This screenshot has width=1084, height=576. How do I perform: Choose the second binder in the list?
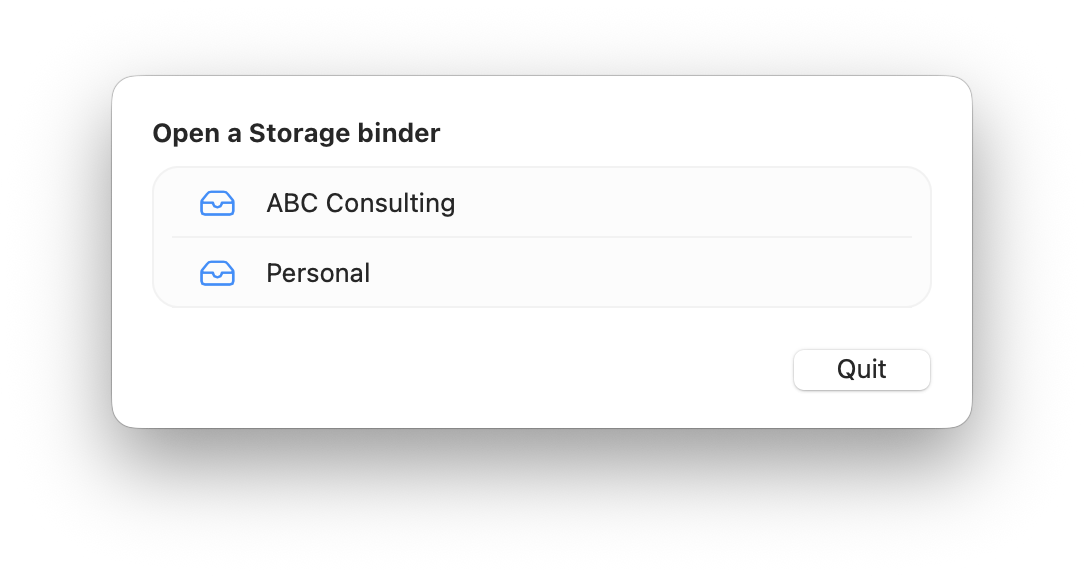coord(541,273)
